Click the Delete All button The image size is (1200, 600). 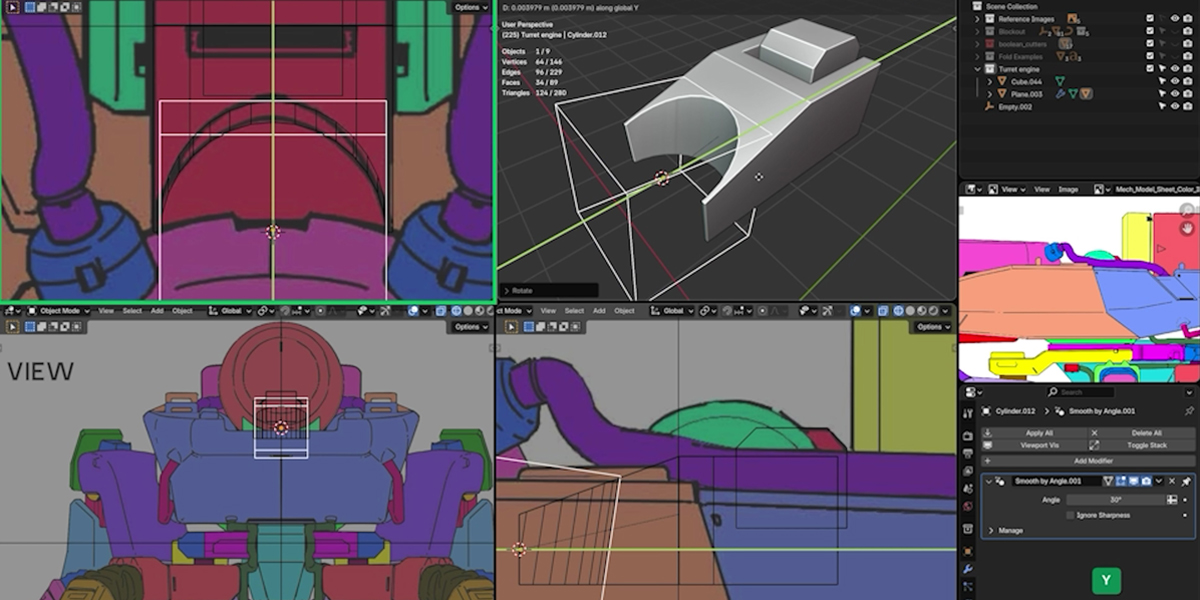coord(1142,433)
